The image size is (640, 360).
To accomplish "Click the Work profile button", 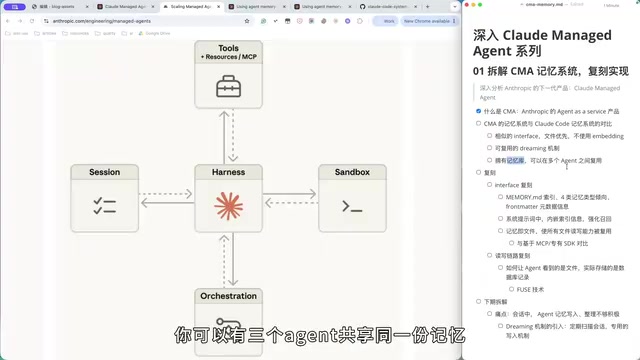I will [x=385, y=21].
